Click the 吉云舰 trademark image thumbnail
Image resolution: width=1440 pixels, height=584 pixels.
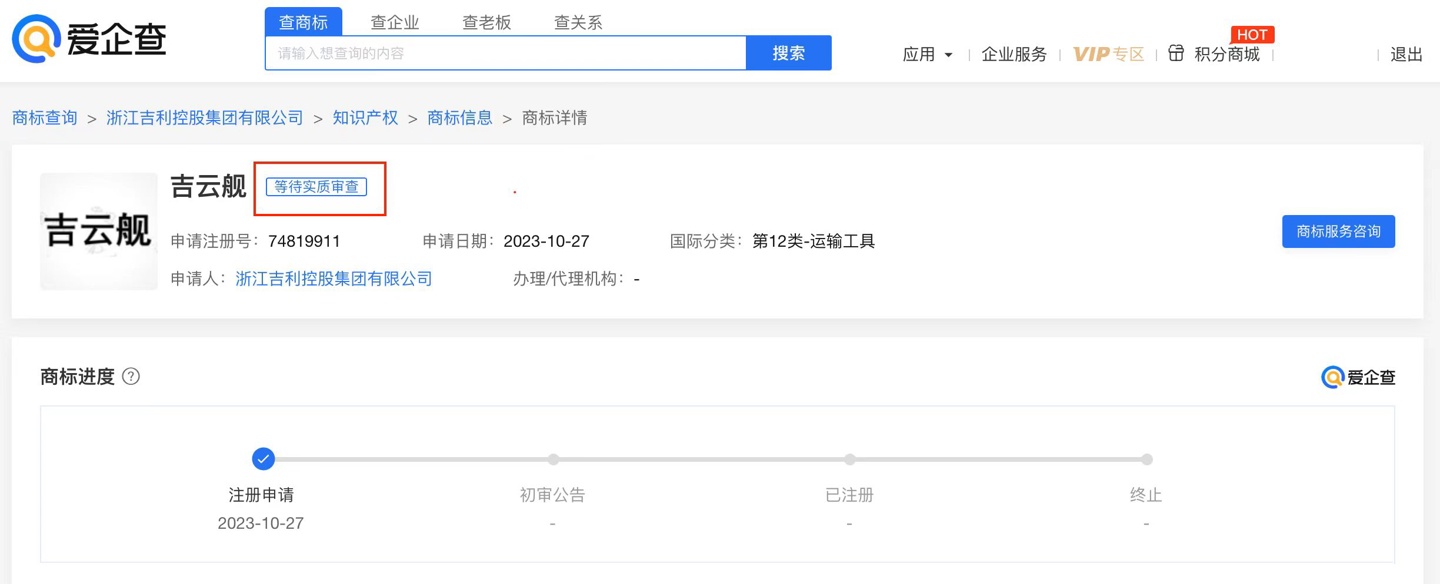[98, 231]
